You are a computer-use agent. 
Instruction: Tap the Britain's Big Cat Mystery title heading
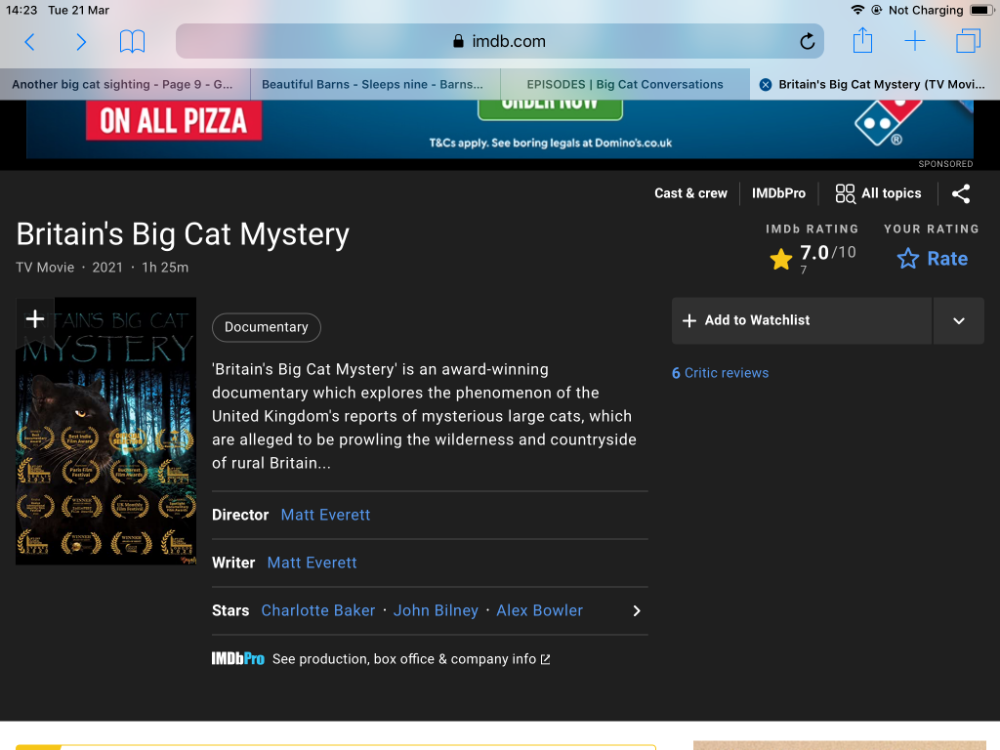[x=183, y=234]
